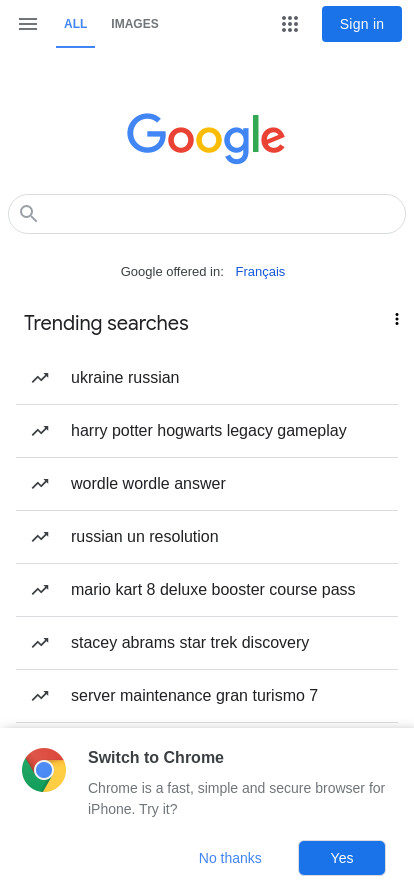The image size is (414, 896).
Task: Click trend arrow beside ukraine russian
Action: [x=40, y=378]
